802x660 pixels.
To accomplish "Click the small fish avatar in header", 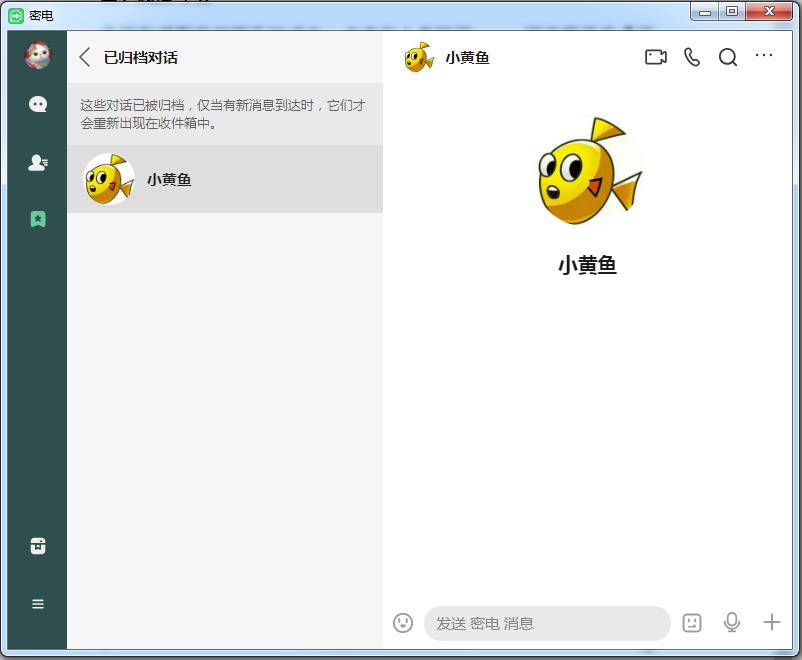I will coord(419,57).
